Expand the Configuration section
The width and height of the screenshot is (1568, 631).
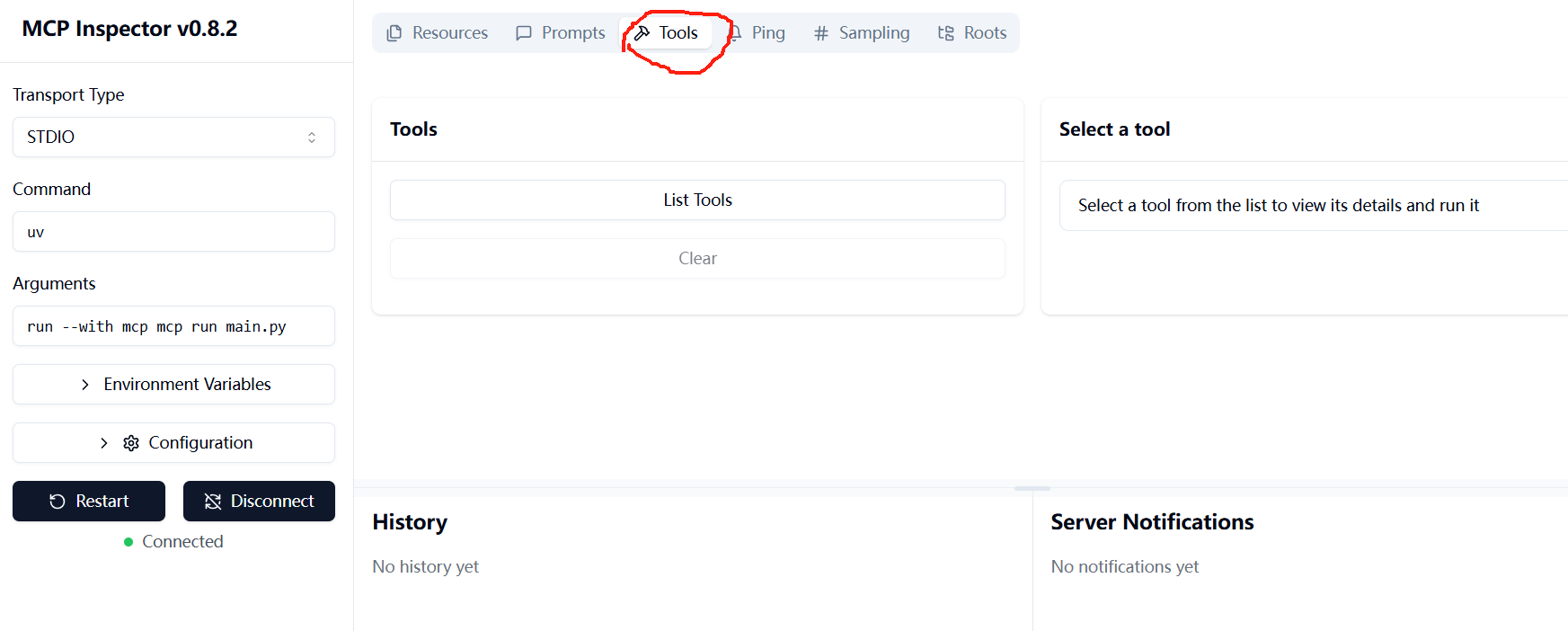(173, 443)
